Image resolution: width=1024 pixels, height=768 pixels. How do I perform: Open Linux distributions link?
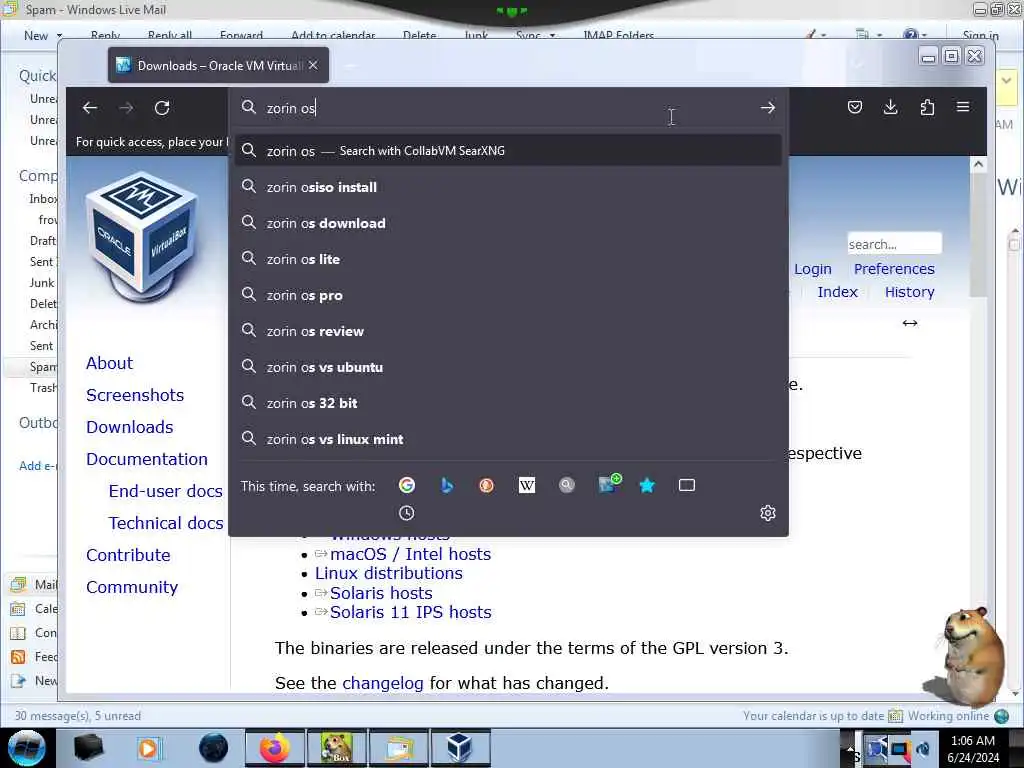[389, 573]
